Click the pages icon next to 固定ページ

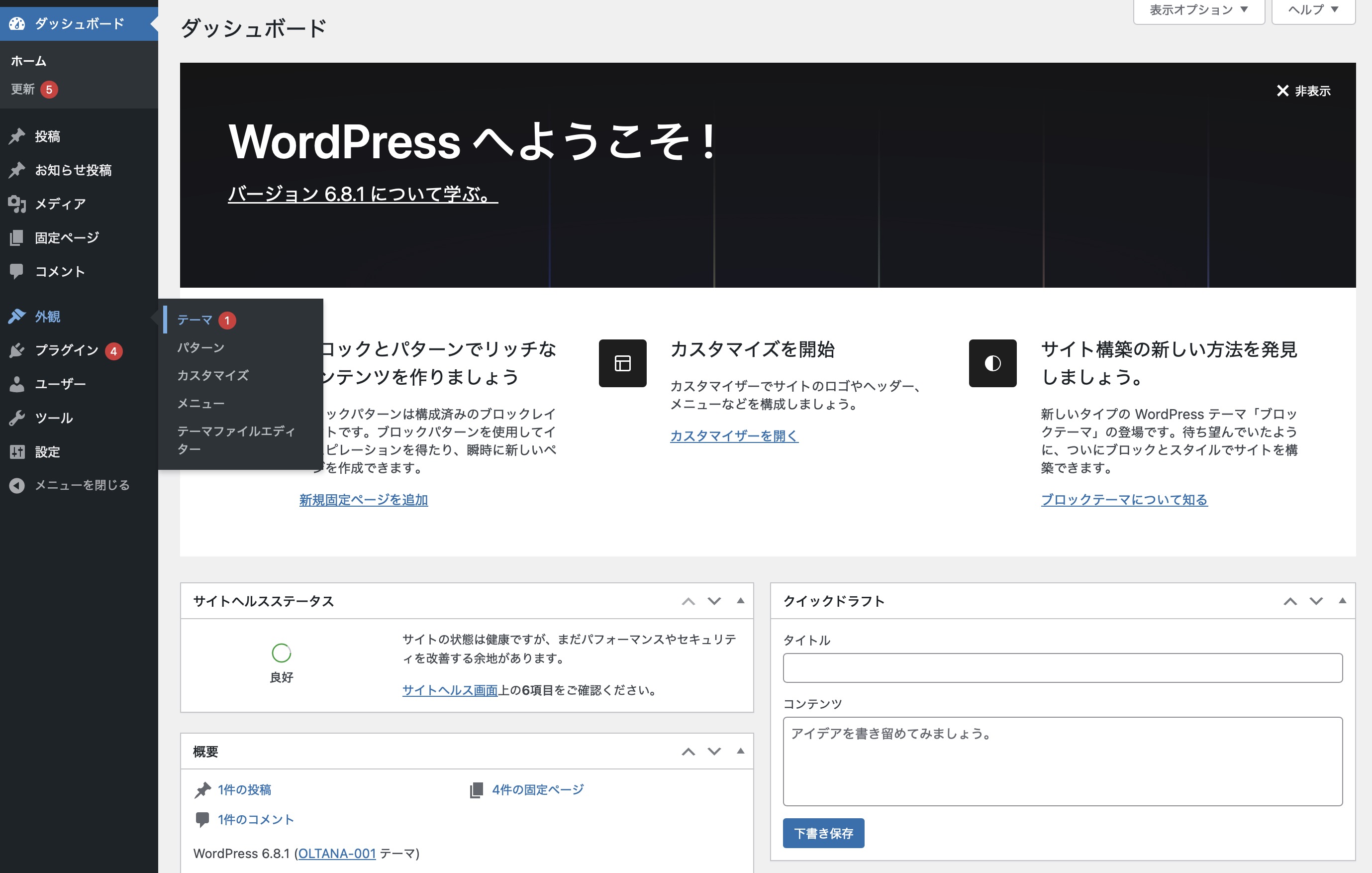[17, 237]
